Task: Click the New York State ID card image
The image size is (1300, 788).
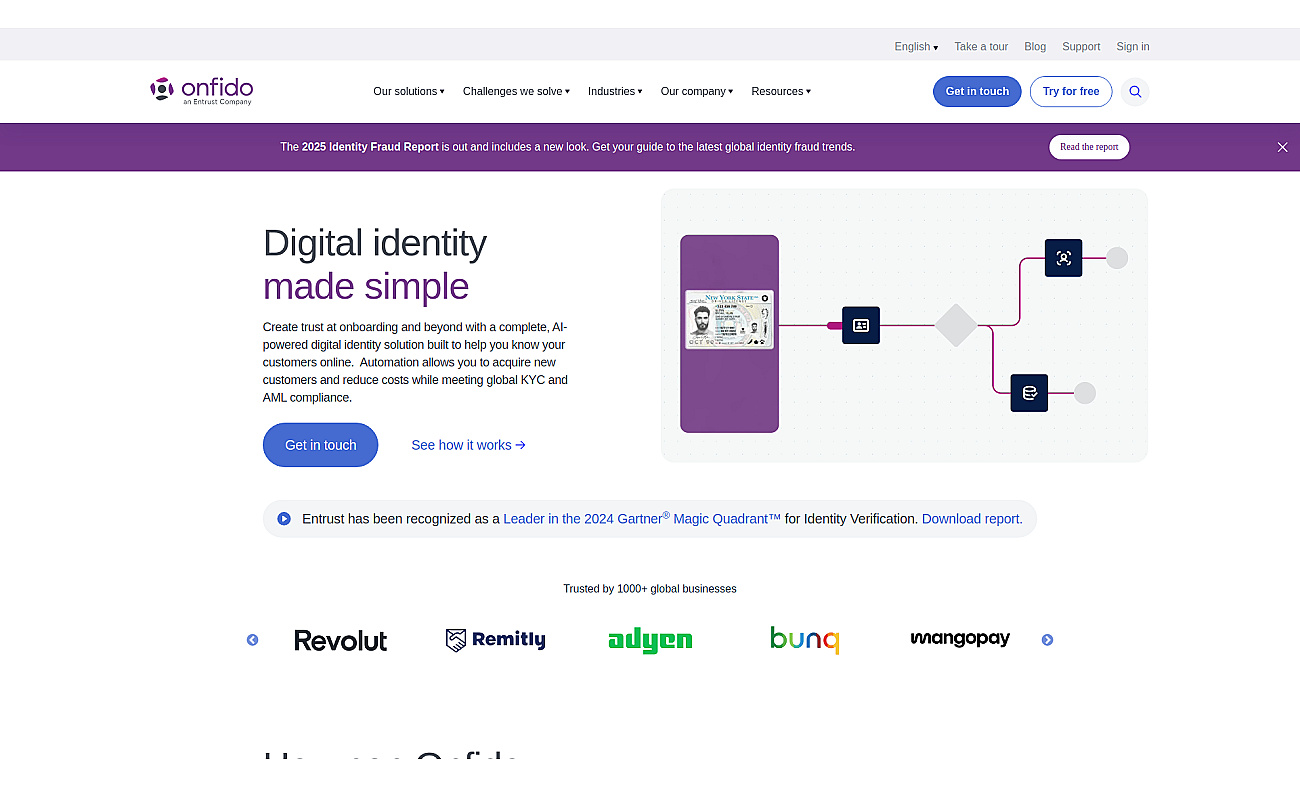Action: click(x=729, y=319)
